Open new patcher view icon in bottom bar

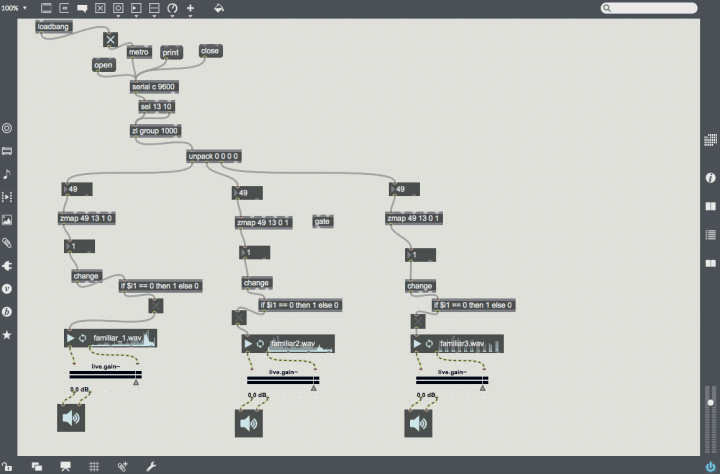[37, 467]
